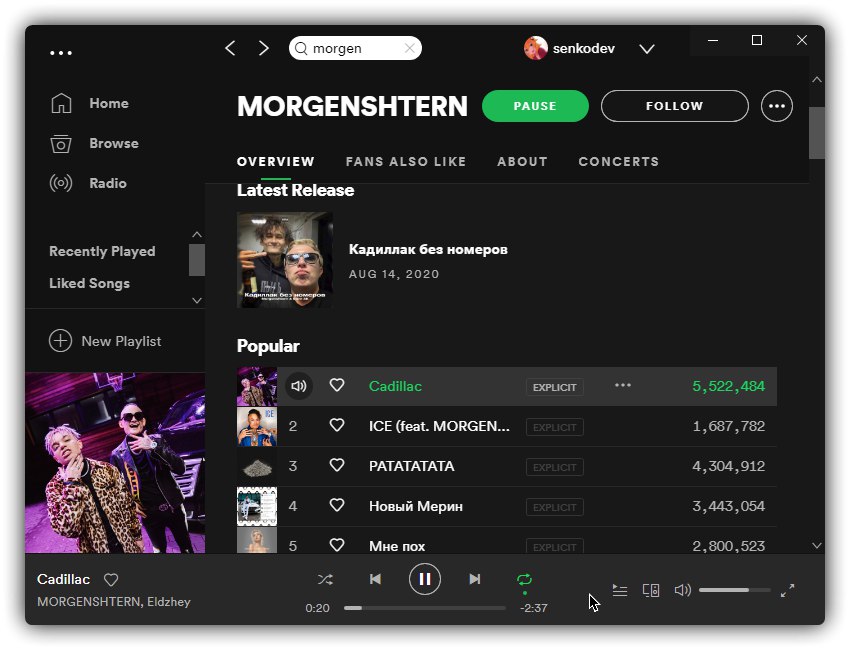Expand the user account dropdown arrow
The height and width of the screenshot is (650, 850).
point(647,49)
